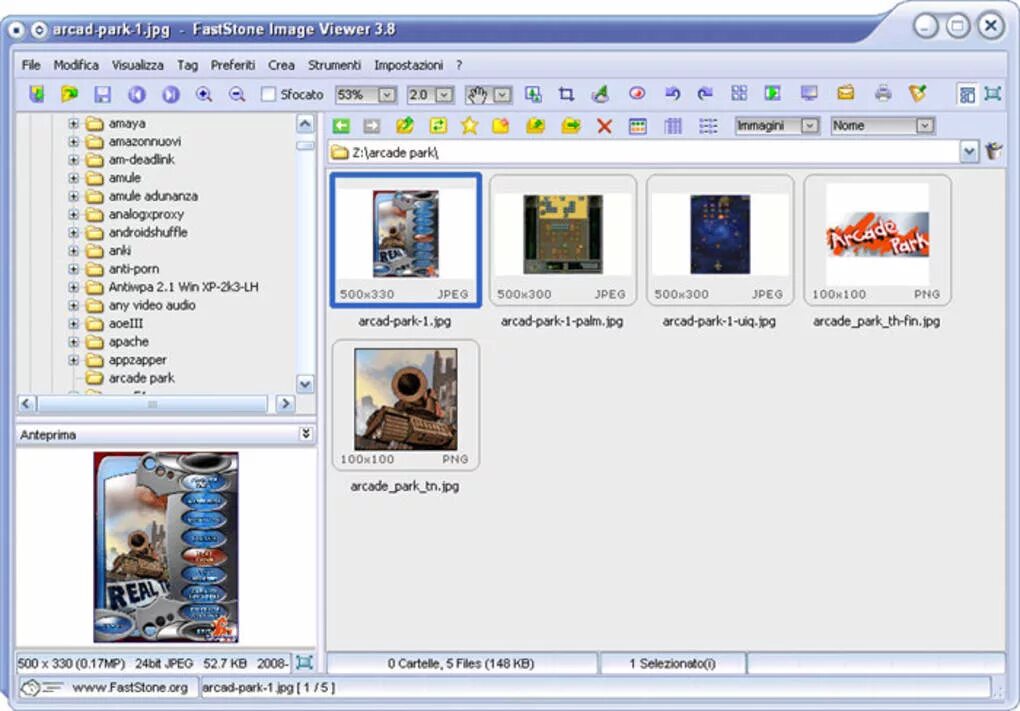Viewport: 1020px width, 711px height.
Task: Click the full screen toolbar icon
Action: pyautogui.click(x=993, y=94)
